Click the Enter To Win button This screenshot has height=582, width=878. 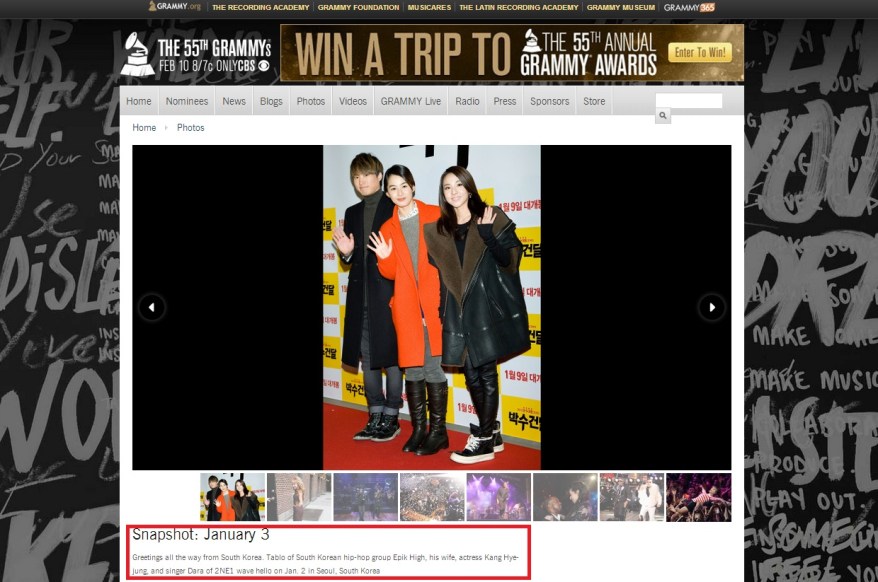click(x=700, y=52)
